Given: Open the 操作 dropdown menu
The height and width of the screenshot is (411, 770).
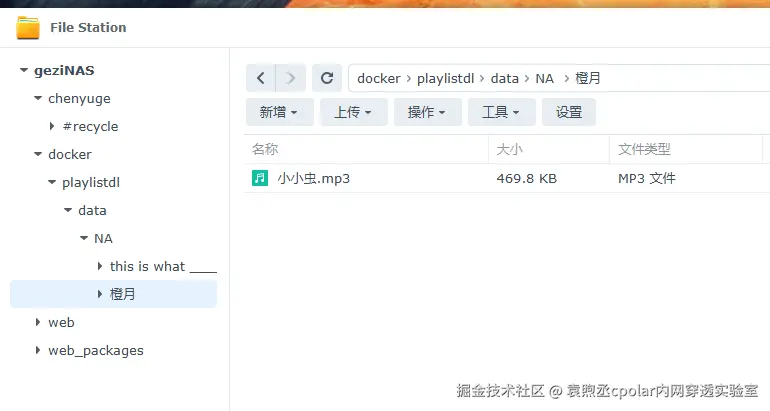Looking at the screenshot, I should (x=427, y=112).
